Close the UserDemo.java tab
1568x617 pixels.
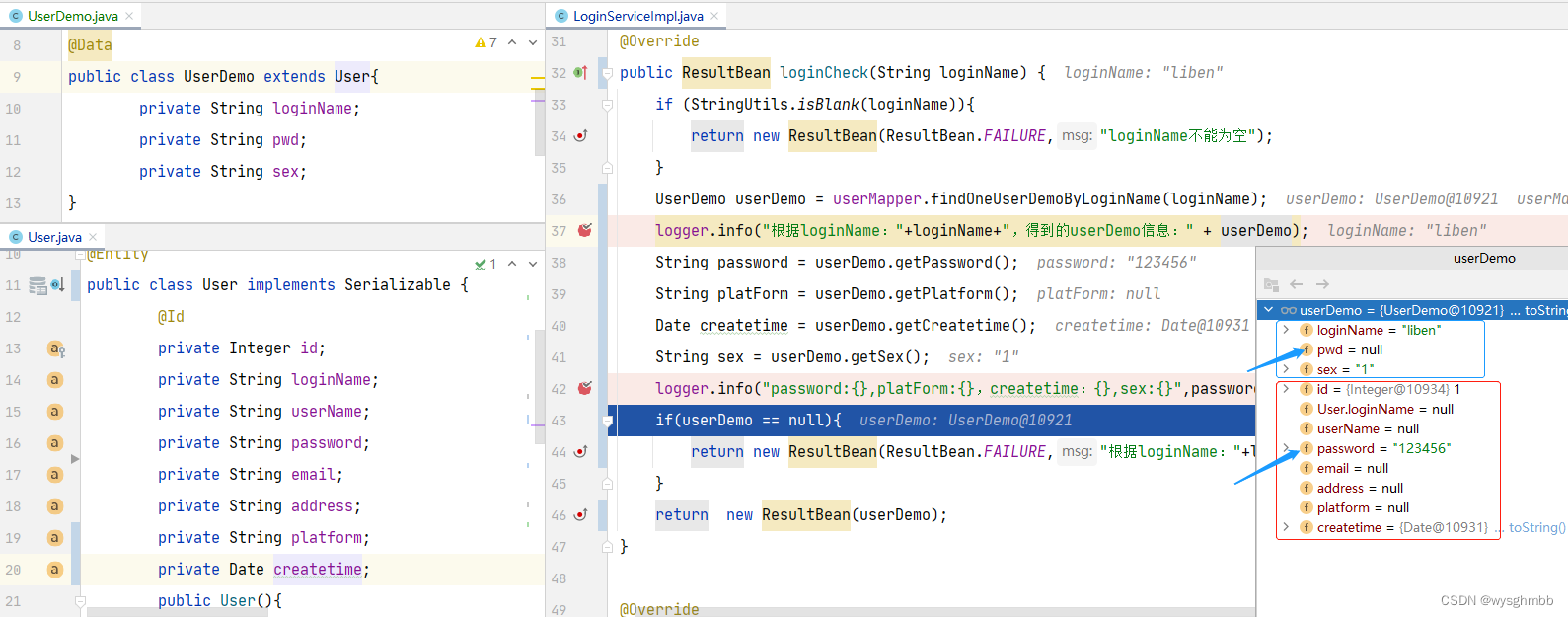point(129,16)
